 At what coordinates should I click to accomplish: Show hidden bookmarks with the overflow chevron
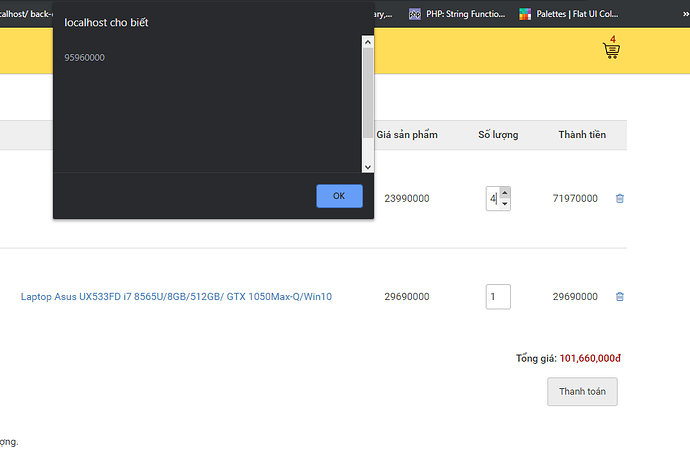(683, 14)
